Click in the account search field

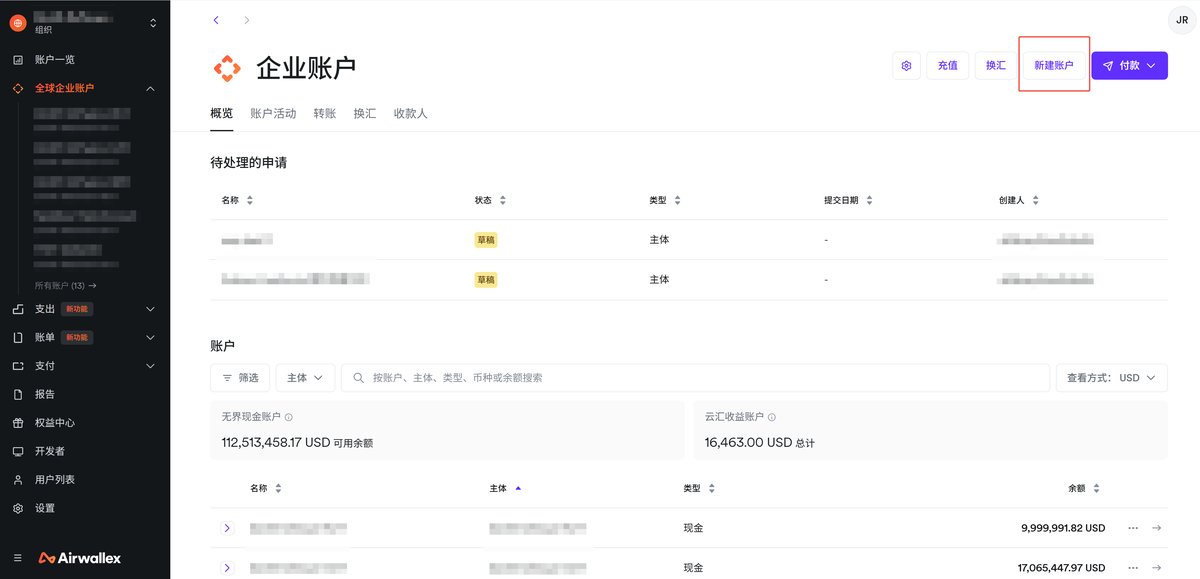[695, 378]
